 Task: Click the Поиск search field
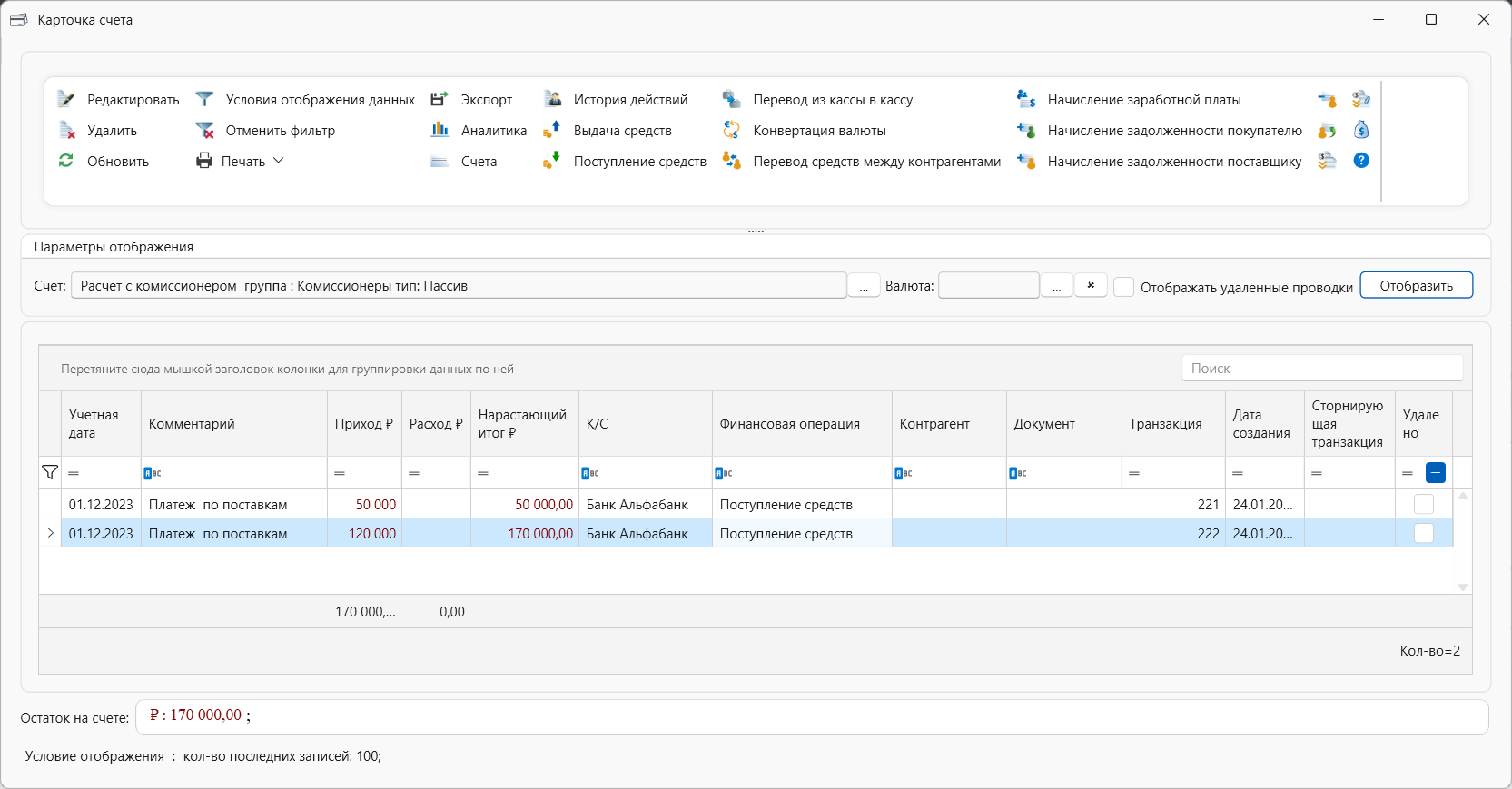click(x=1322, y=368)
